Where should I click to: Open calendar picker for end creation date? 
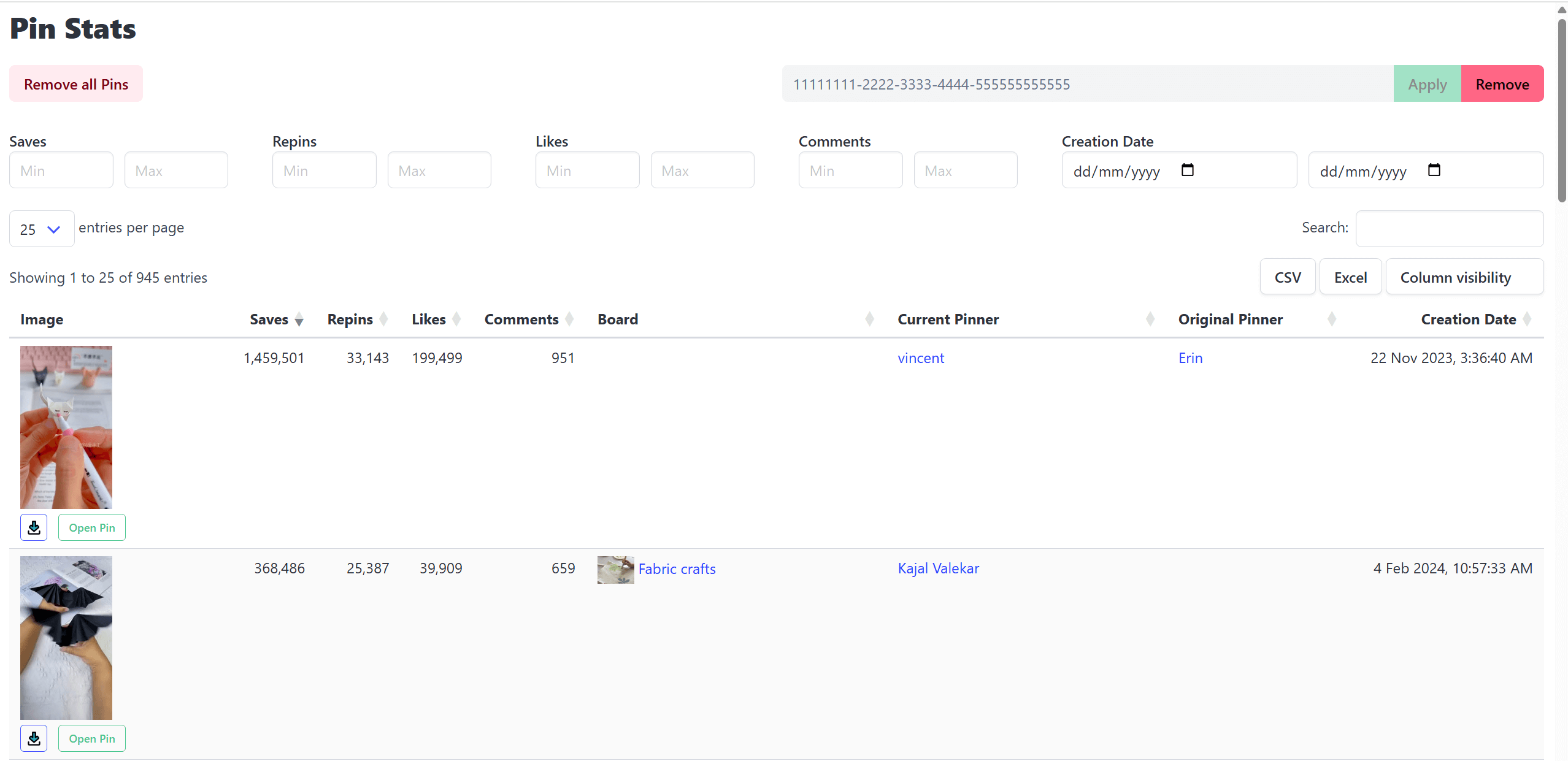pos(1434,170)
